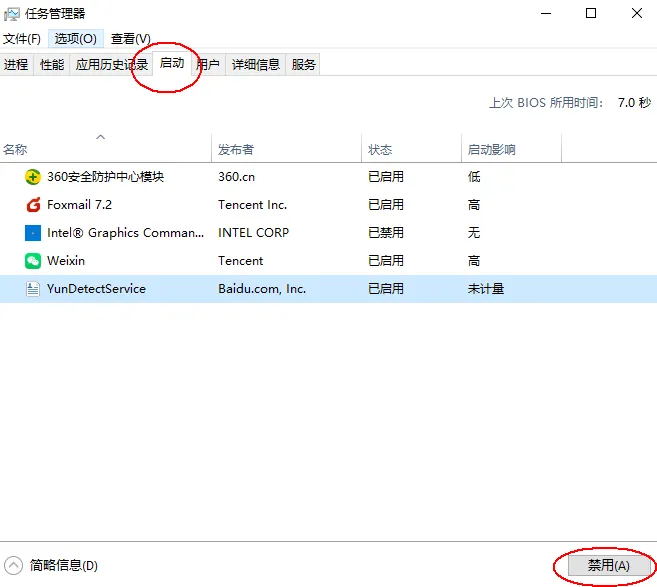The image size is (657, 587).
Task: Select the 360安全防护中心模块 row name
Action: pos(105,177)
